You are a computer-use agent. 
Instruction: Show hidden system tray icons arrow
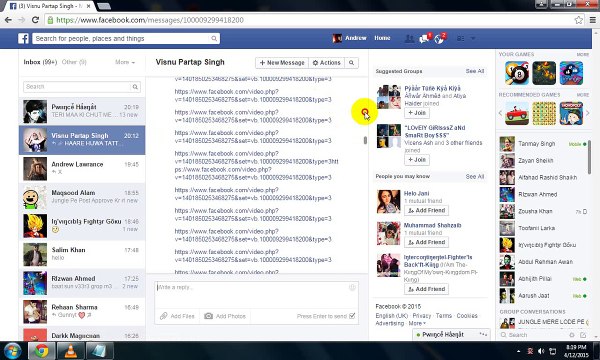(518, 351)
